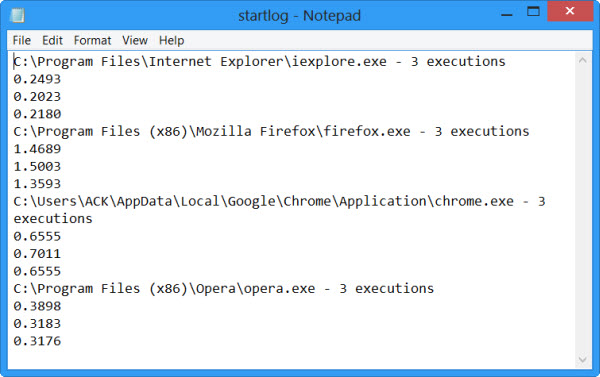600x377 pixels.
Task: Place cursor in the iexplore.exe line
Action: pyautogui.click(x=259, y=62)
